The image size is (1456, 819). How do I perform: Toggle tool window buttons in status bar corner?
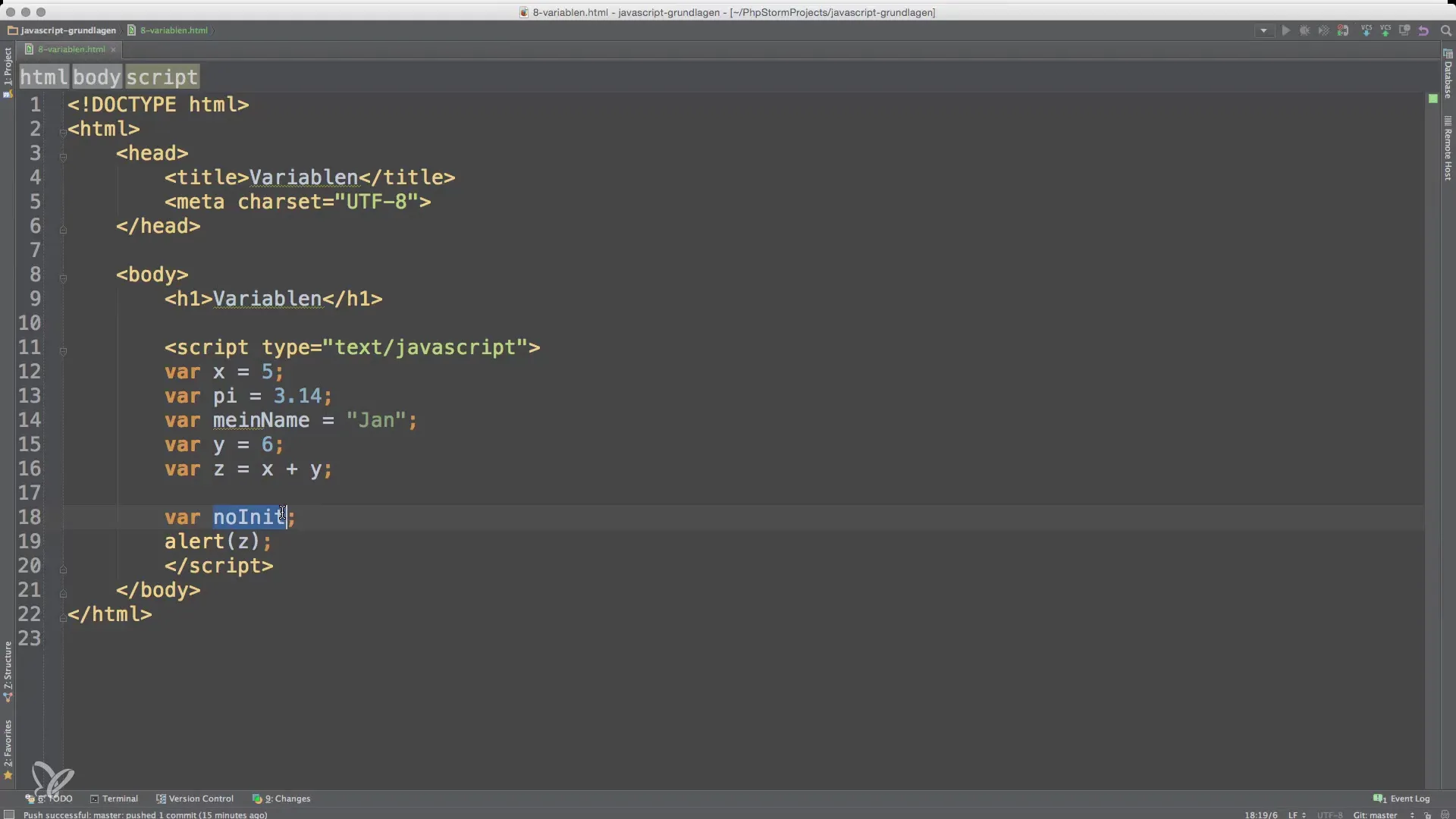click(9, 814)
